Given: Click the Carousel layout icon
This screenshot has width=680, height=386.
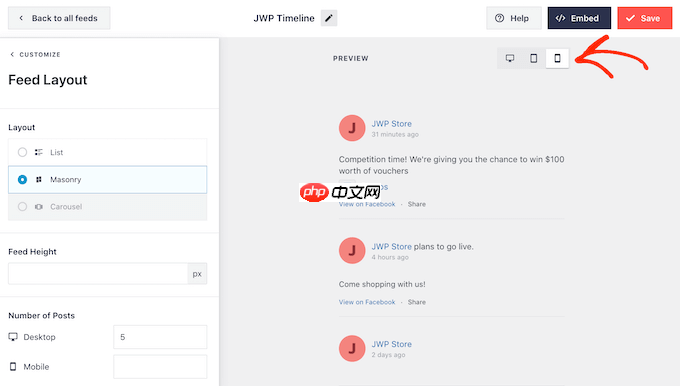Looking at the screenshot, I should click(x=39, y=207).
